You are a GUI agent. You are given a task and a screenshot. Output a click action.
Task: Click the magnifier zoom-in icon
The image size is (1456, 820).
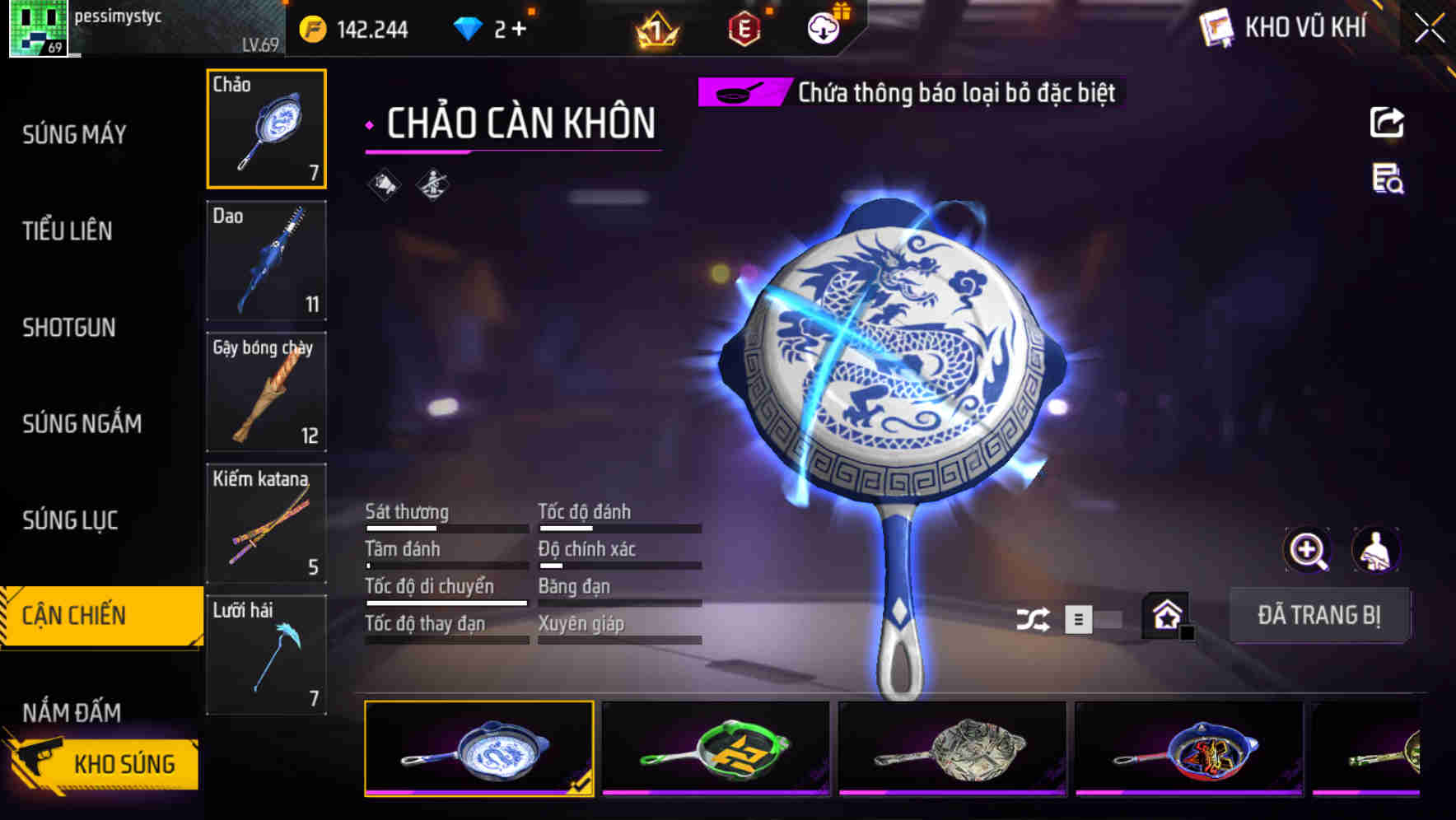[x=1308, y=550]
